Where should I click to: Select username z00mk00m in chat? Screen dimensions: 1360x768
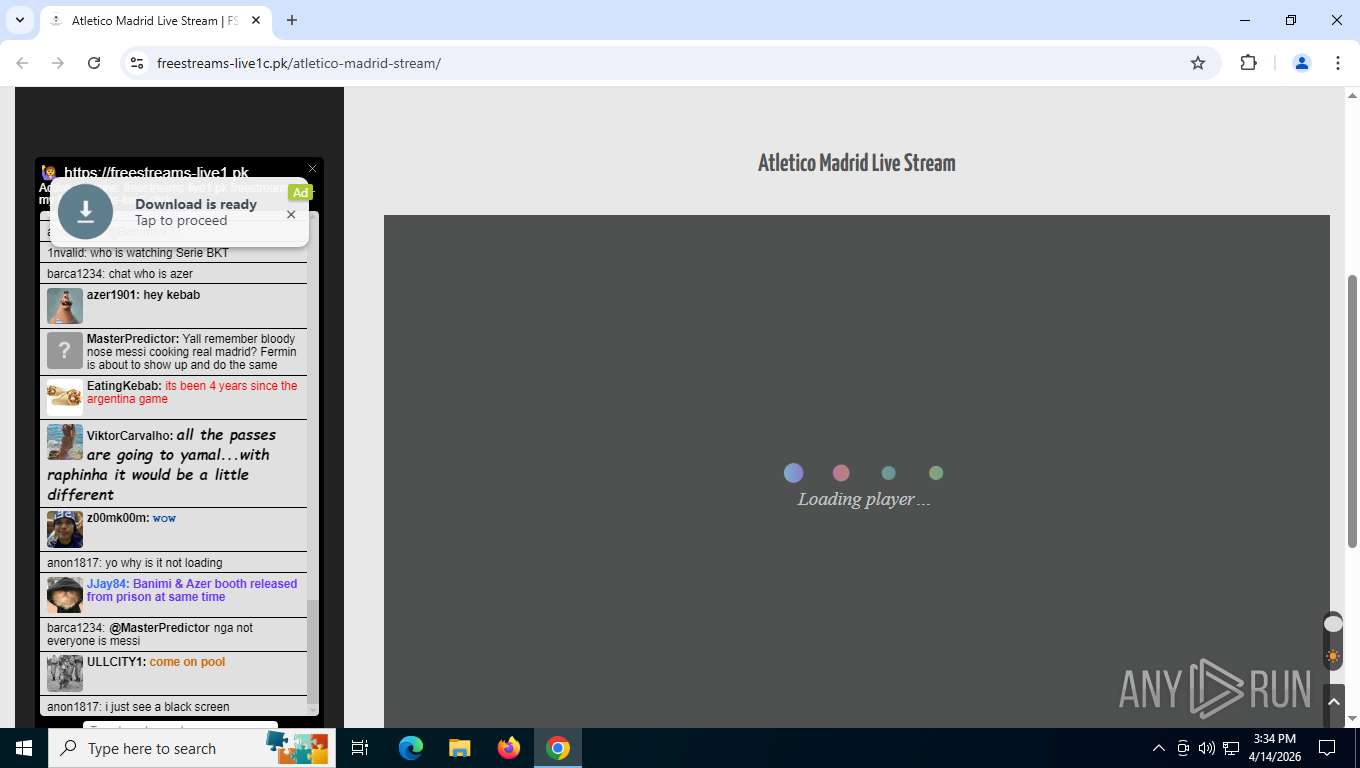coord(117,518)
